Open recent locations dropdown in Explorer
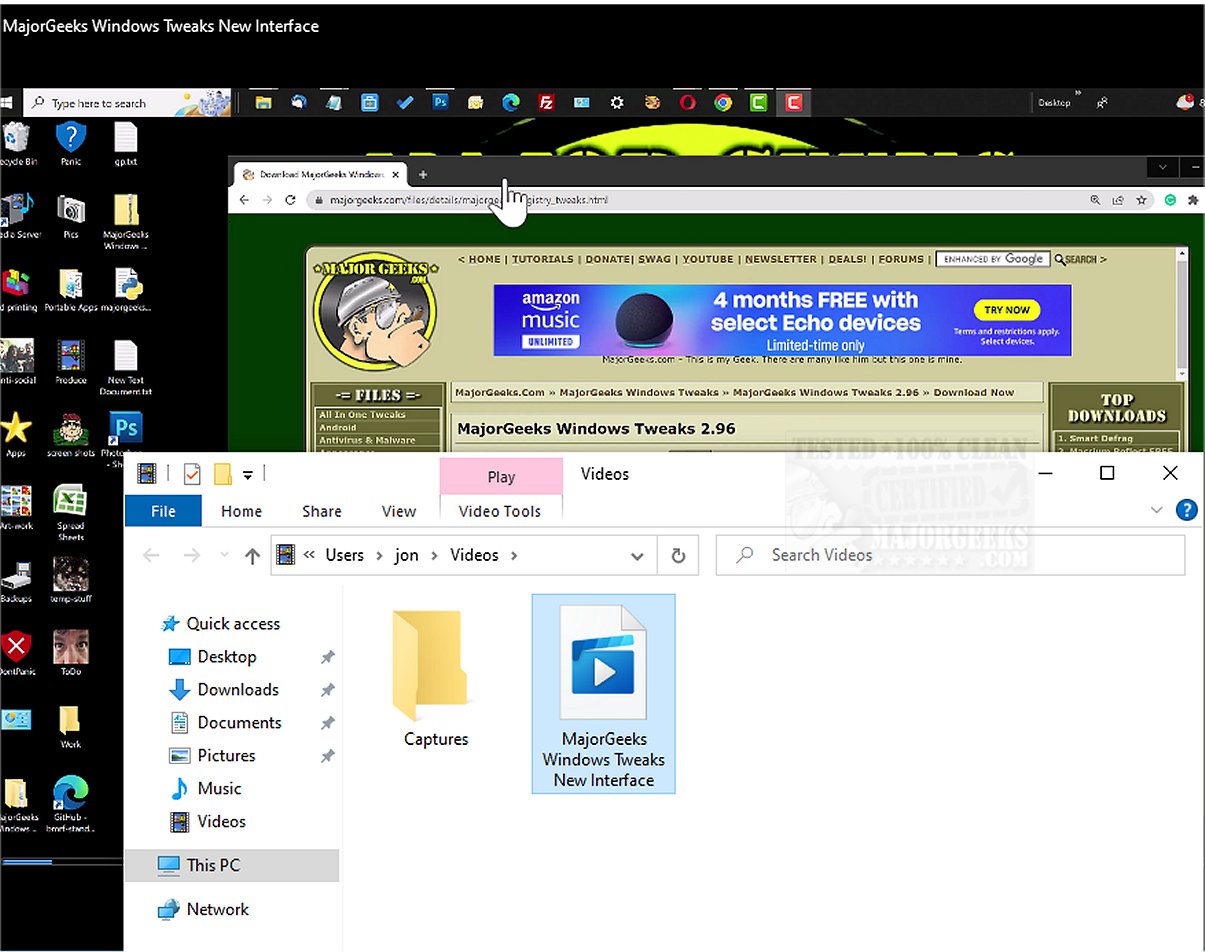 click(x=224, y=556)
